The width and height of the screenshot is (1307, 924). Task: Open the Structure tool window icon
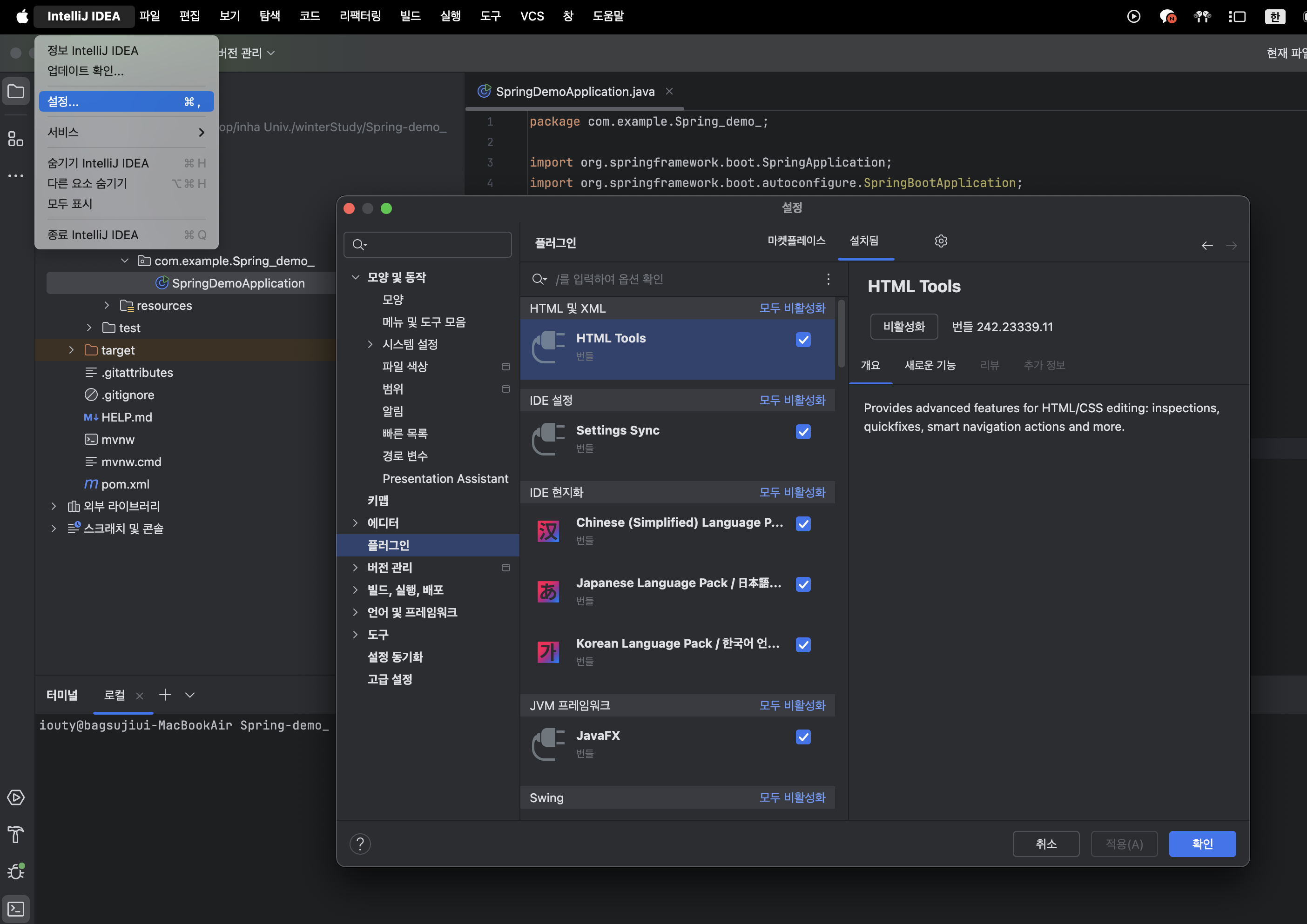[x=16, y=139]
